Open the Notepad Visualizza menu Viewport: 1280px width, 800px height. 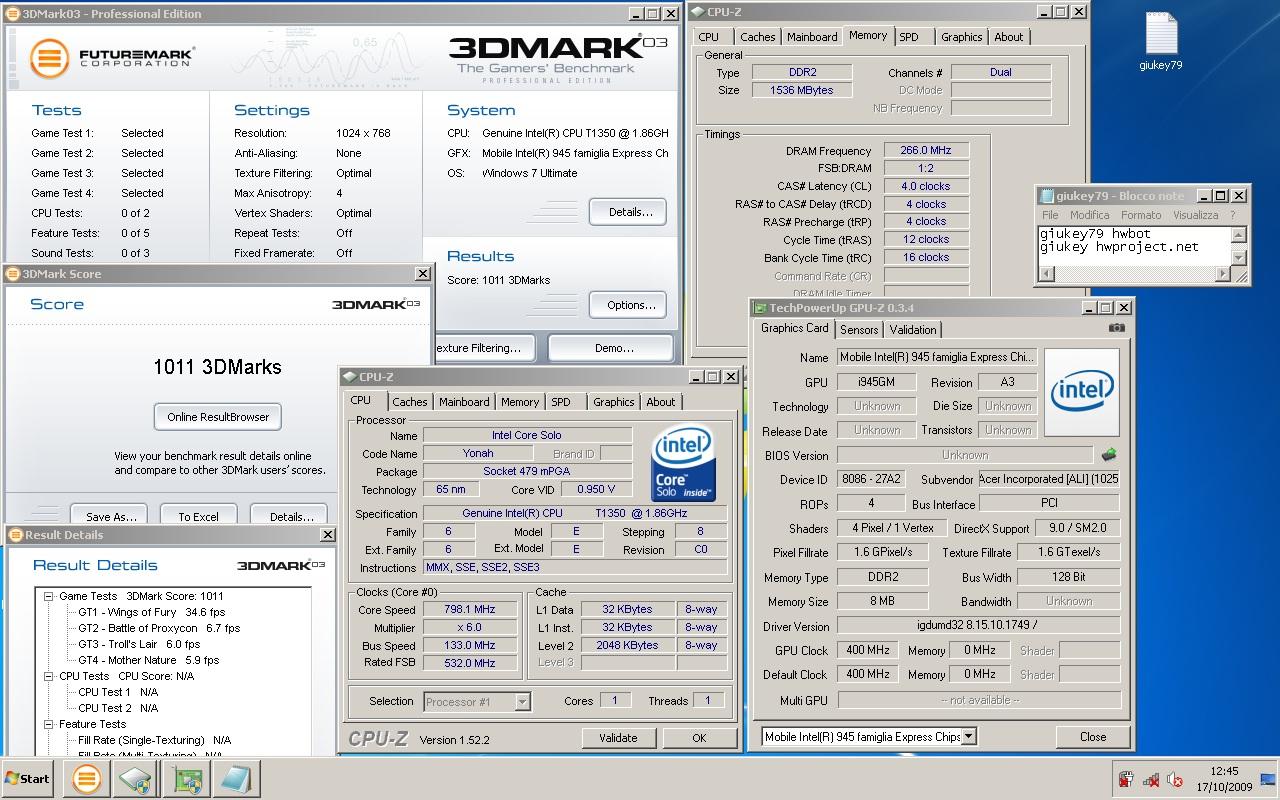pos(1195,215)
